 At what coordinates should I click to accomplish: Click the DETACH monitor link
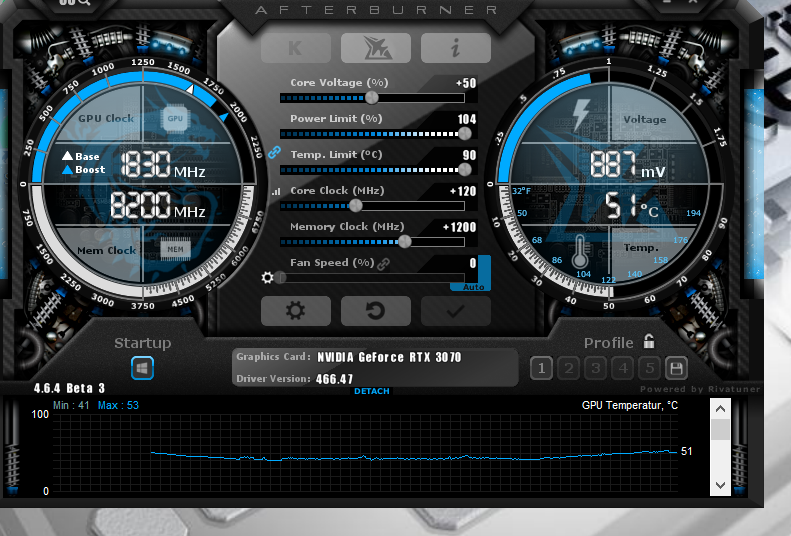pyautogui.click(x=372, y=391)
